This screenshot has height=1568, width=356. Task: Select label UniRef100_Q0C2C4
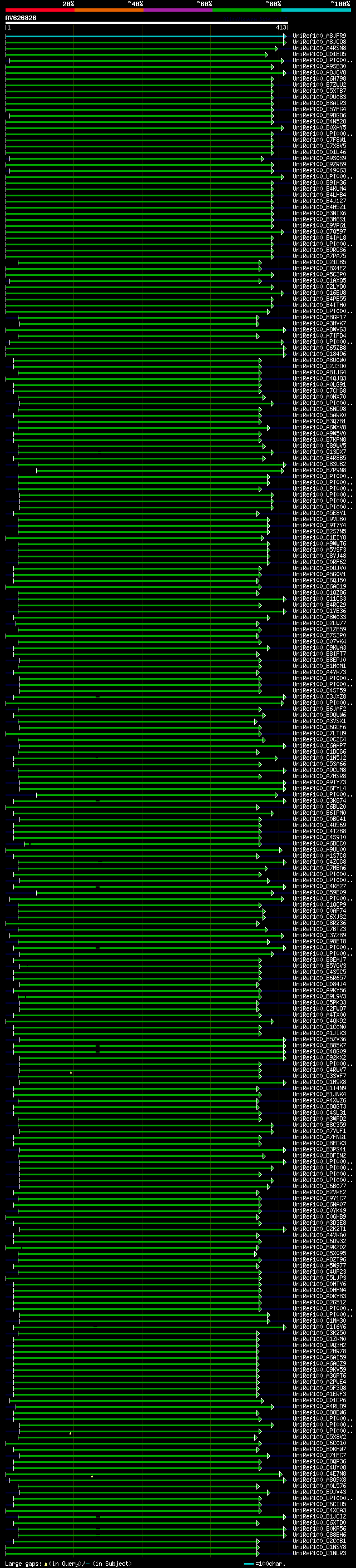(319, 739)
